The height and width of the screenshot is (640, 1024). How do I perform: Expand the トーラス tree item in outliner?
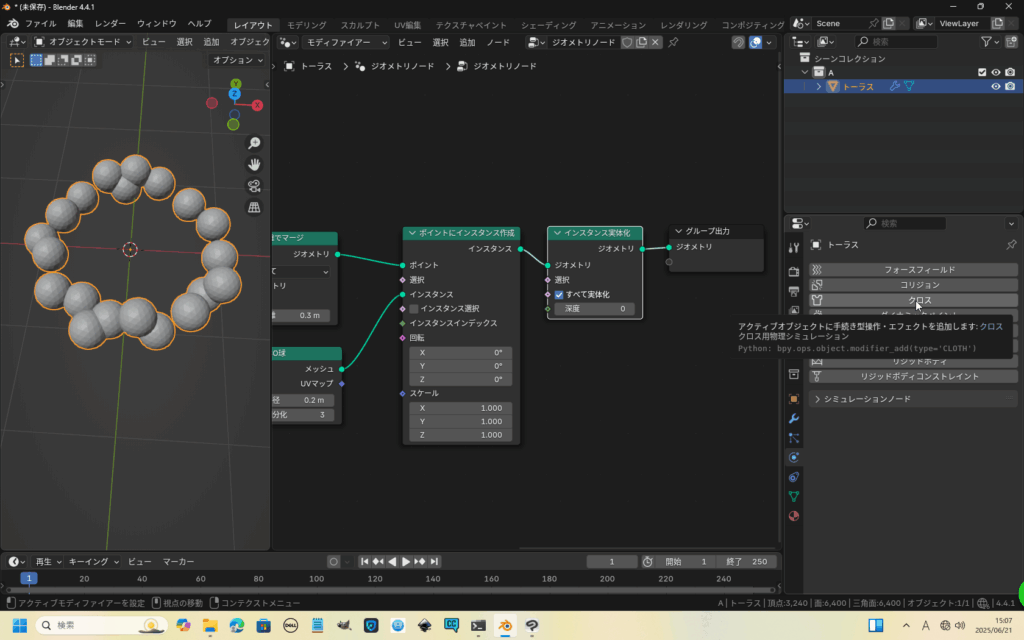[818, 86]
